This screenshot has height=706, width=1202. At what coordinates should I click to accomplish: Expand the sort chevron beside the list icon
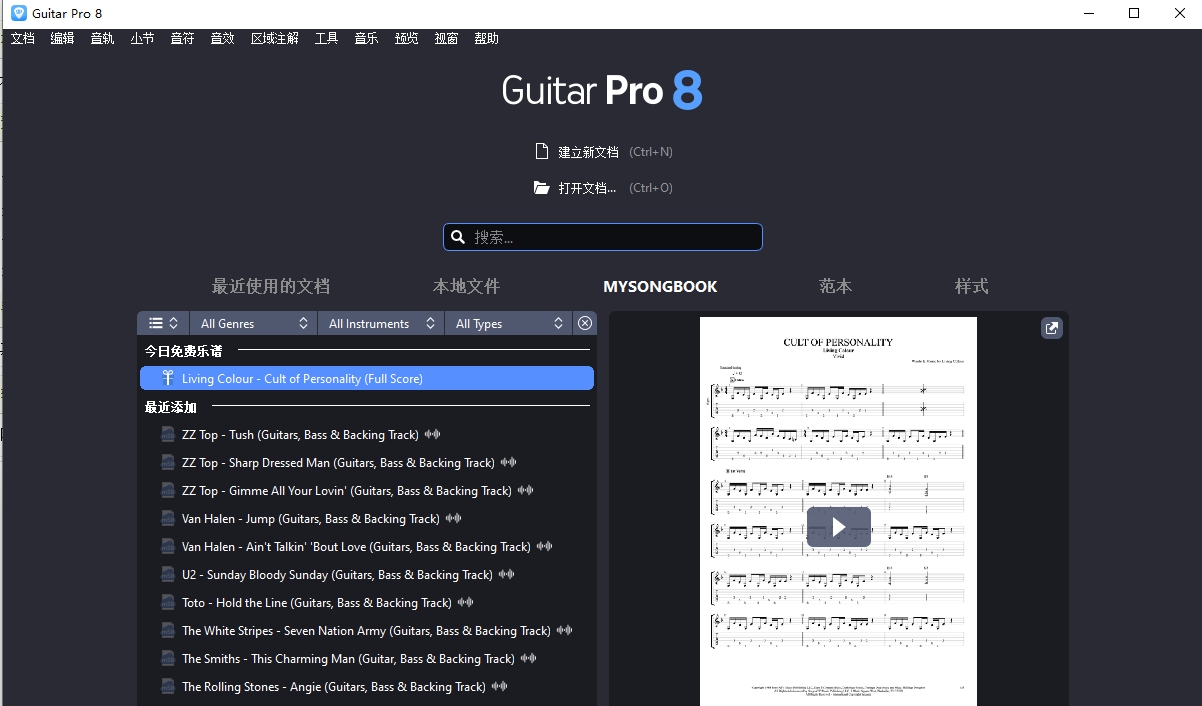pyautogui.click(x=174, y=322)
